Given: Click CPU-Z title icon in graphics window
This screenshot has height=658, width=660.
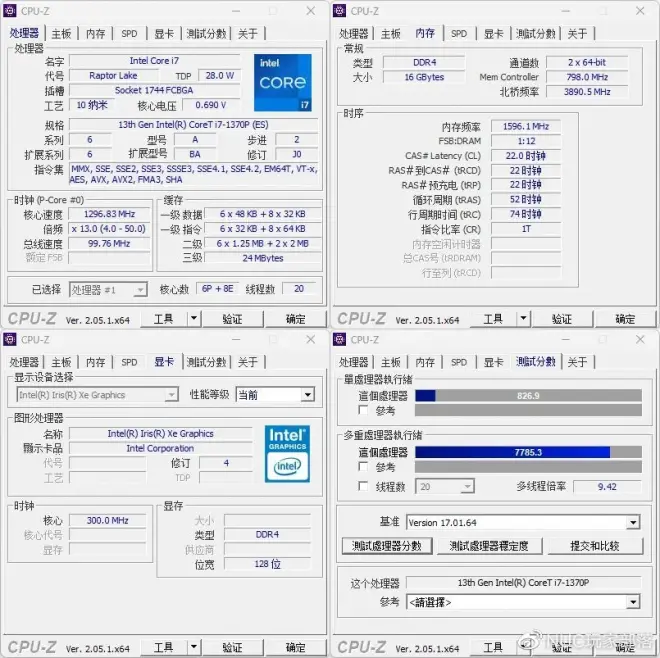Looking at the screenshot, I should coord(11,339).
